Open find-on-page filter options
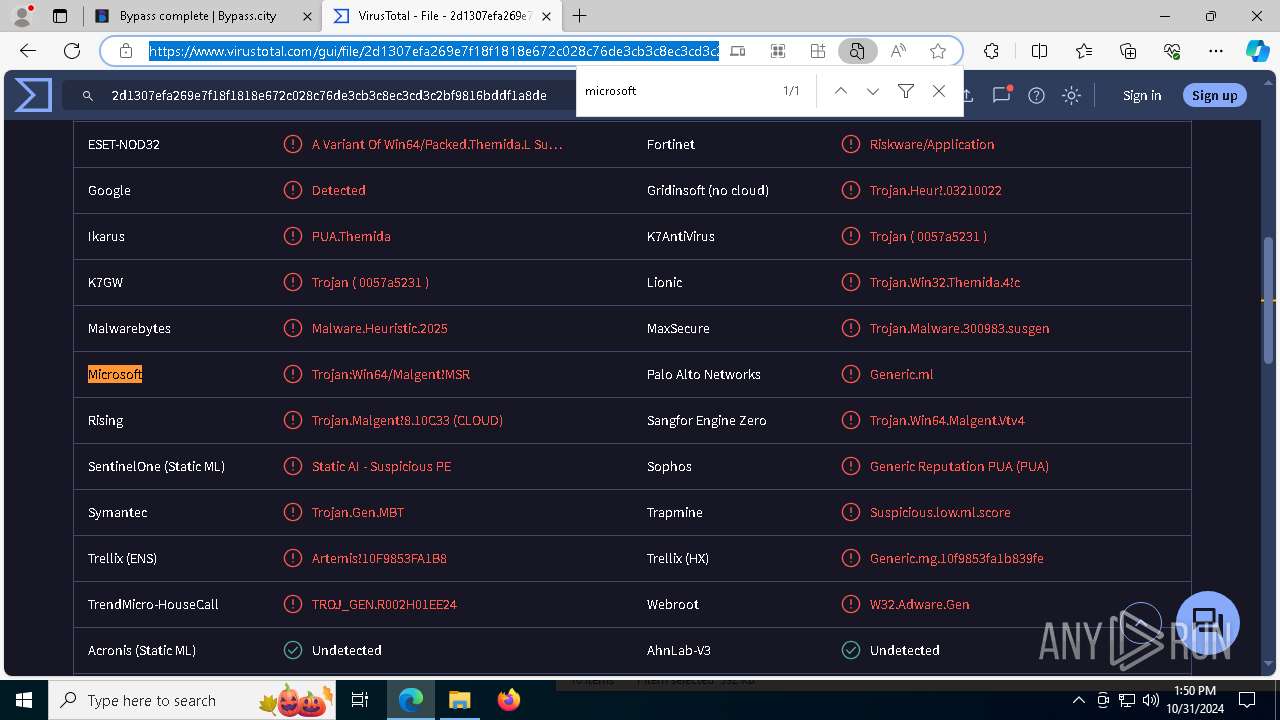This screenshot has height=720, width=1280. [906, 91]
